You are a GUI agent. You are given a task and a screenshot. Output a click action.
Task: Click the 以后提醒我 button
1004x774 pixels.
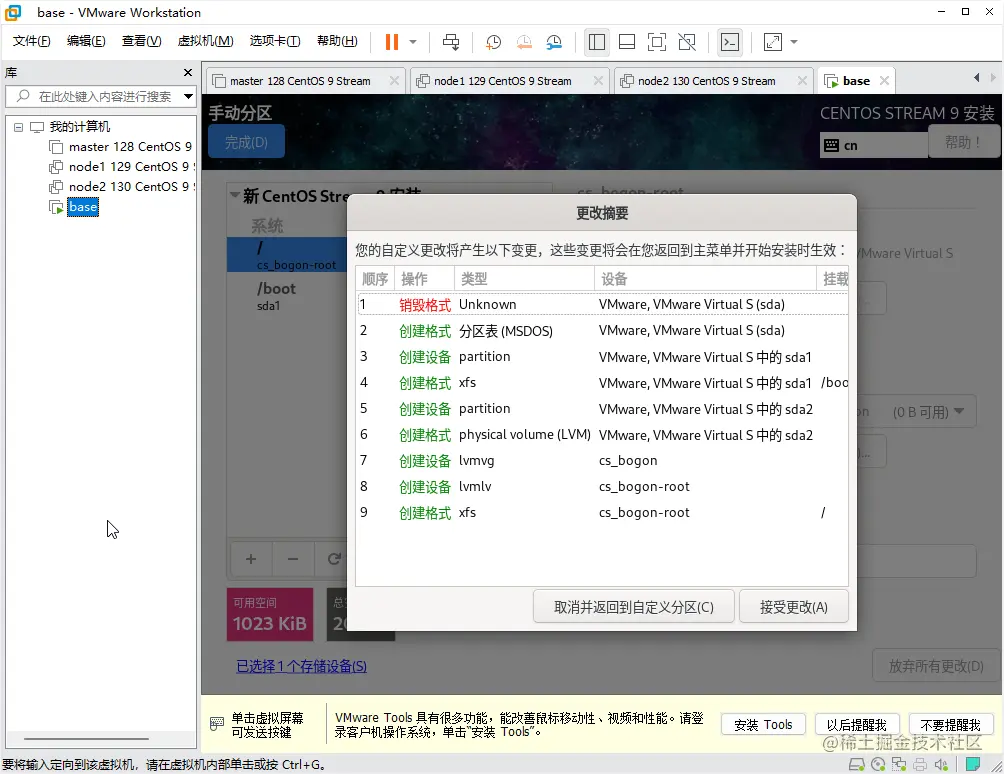[x=857, y=725]
